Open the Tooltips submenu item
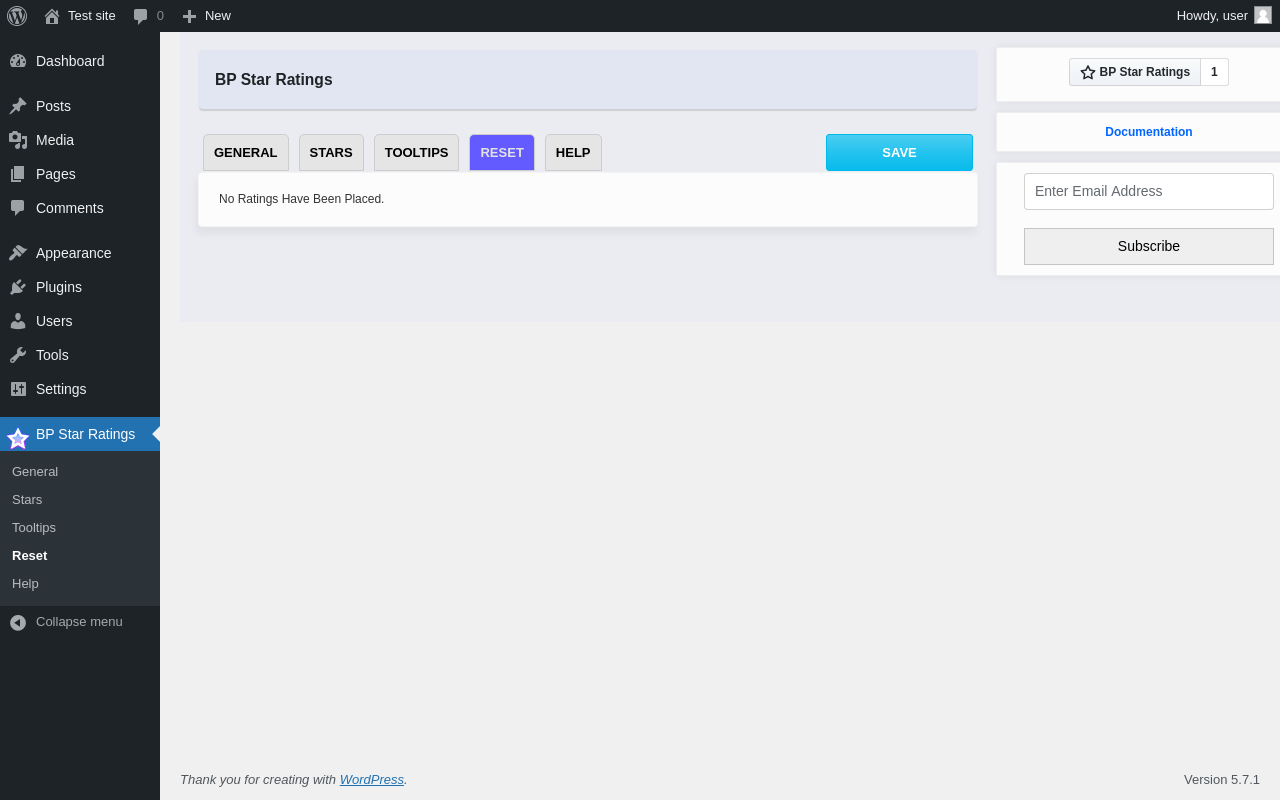This screenshot has height=800, width=1280. tap(34, 527)
